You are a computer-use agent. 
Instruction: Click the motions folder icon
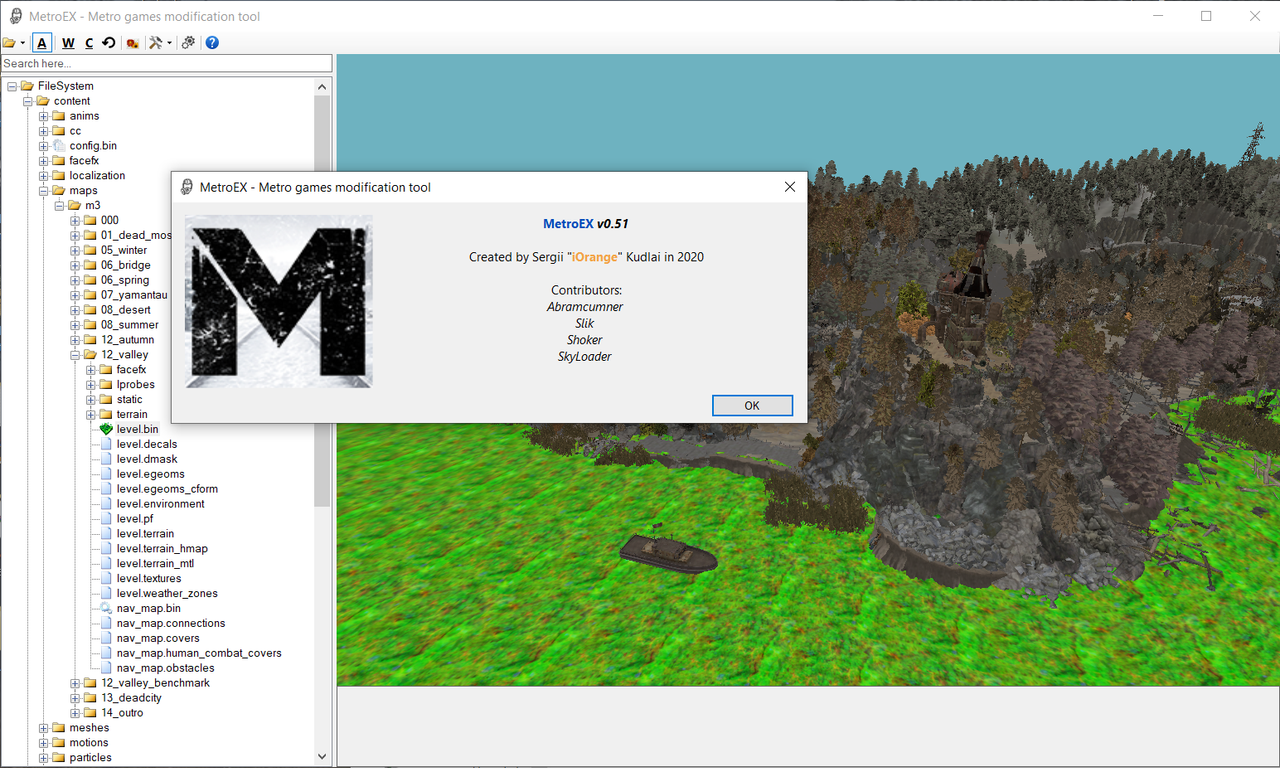click(59, 743)
